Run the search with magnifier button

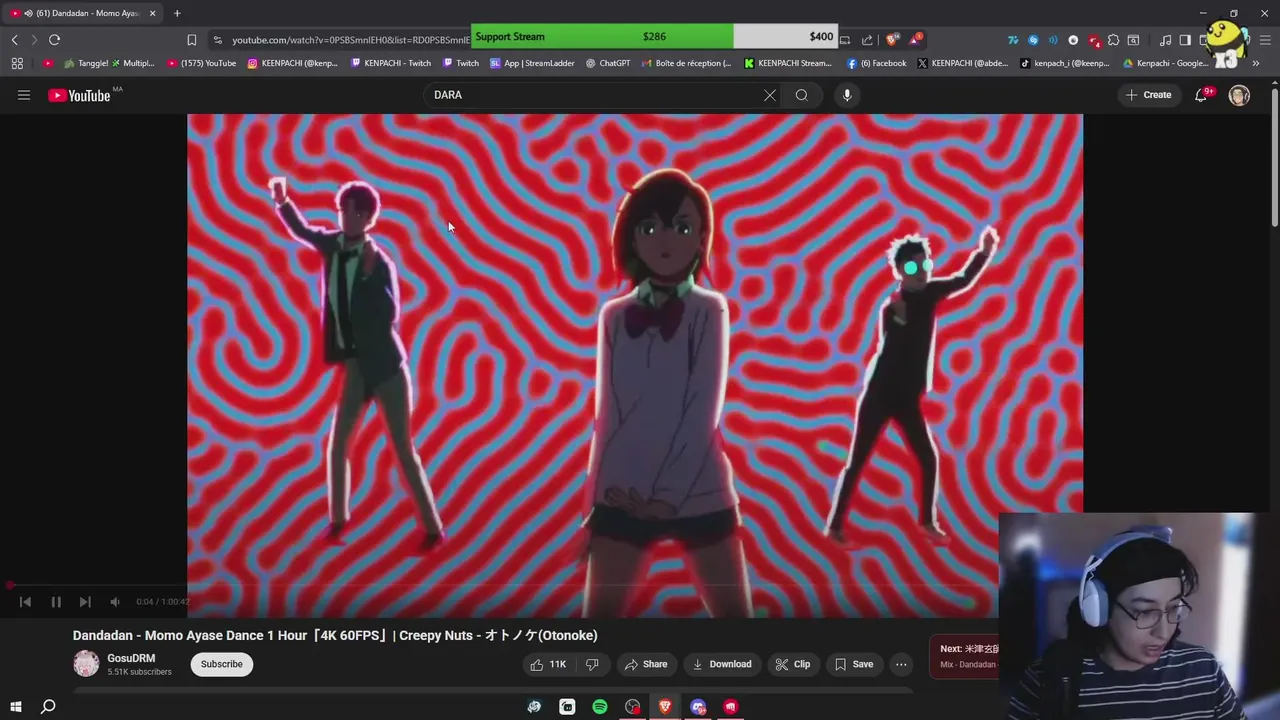pos(801,95)
